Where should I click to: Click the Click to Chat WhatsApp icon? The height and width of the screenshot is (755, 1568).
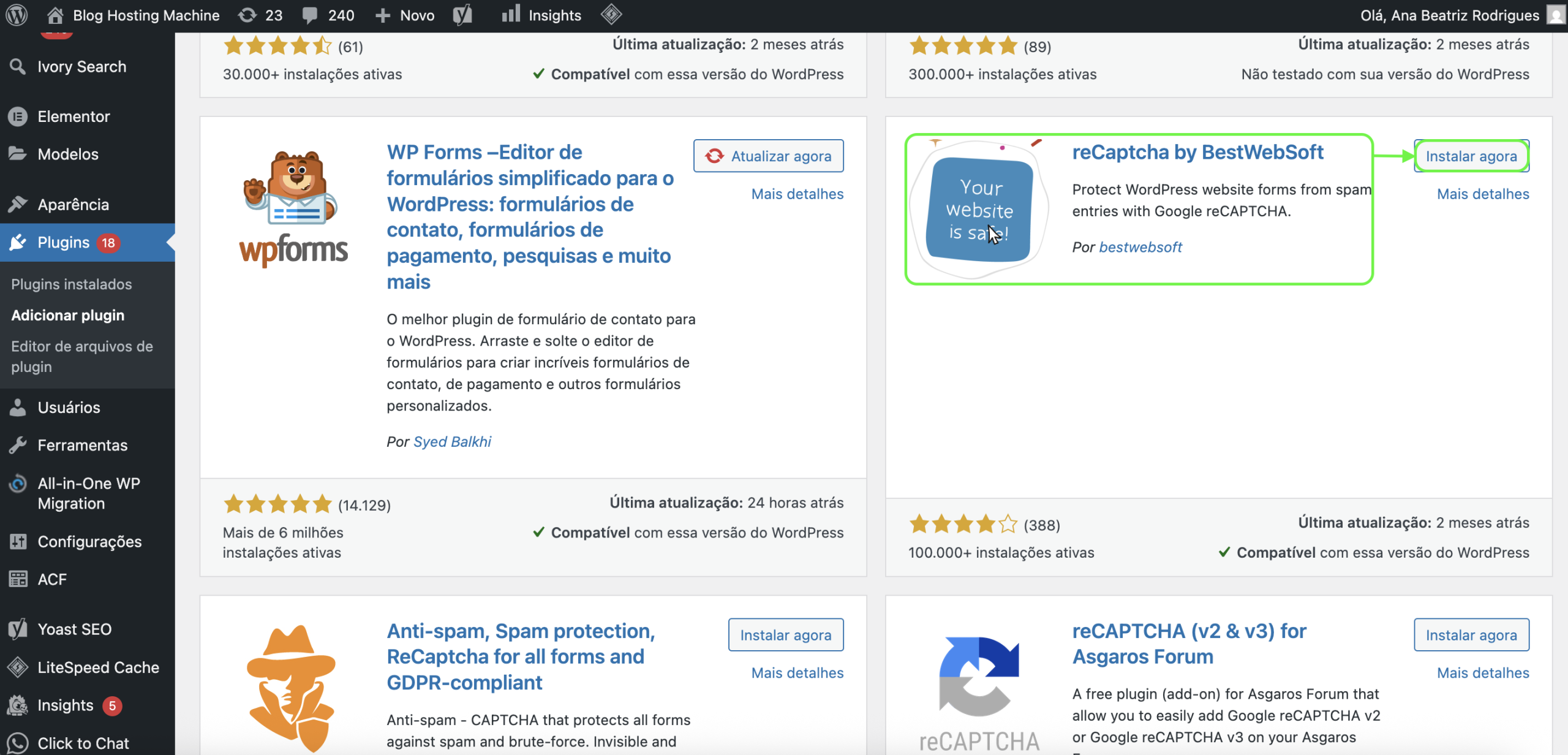[x=18, y=743]
